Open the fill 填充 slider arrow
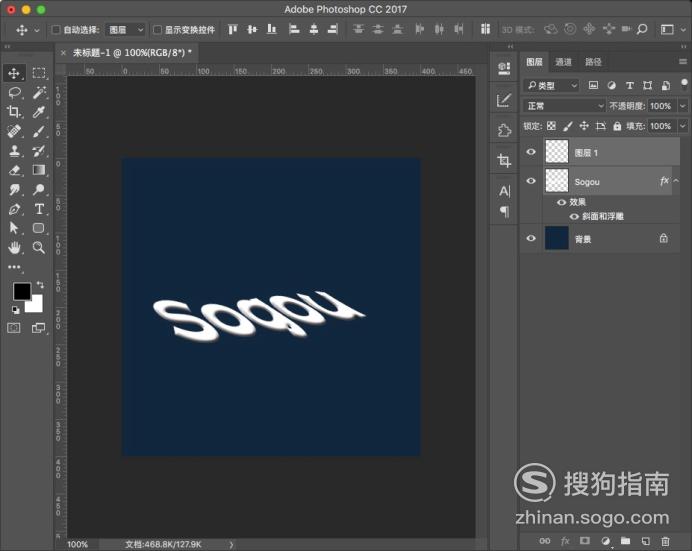692x551 pixels. pos(683,126)
